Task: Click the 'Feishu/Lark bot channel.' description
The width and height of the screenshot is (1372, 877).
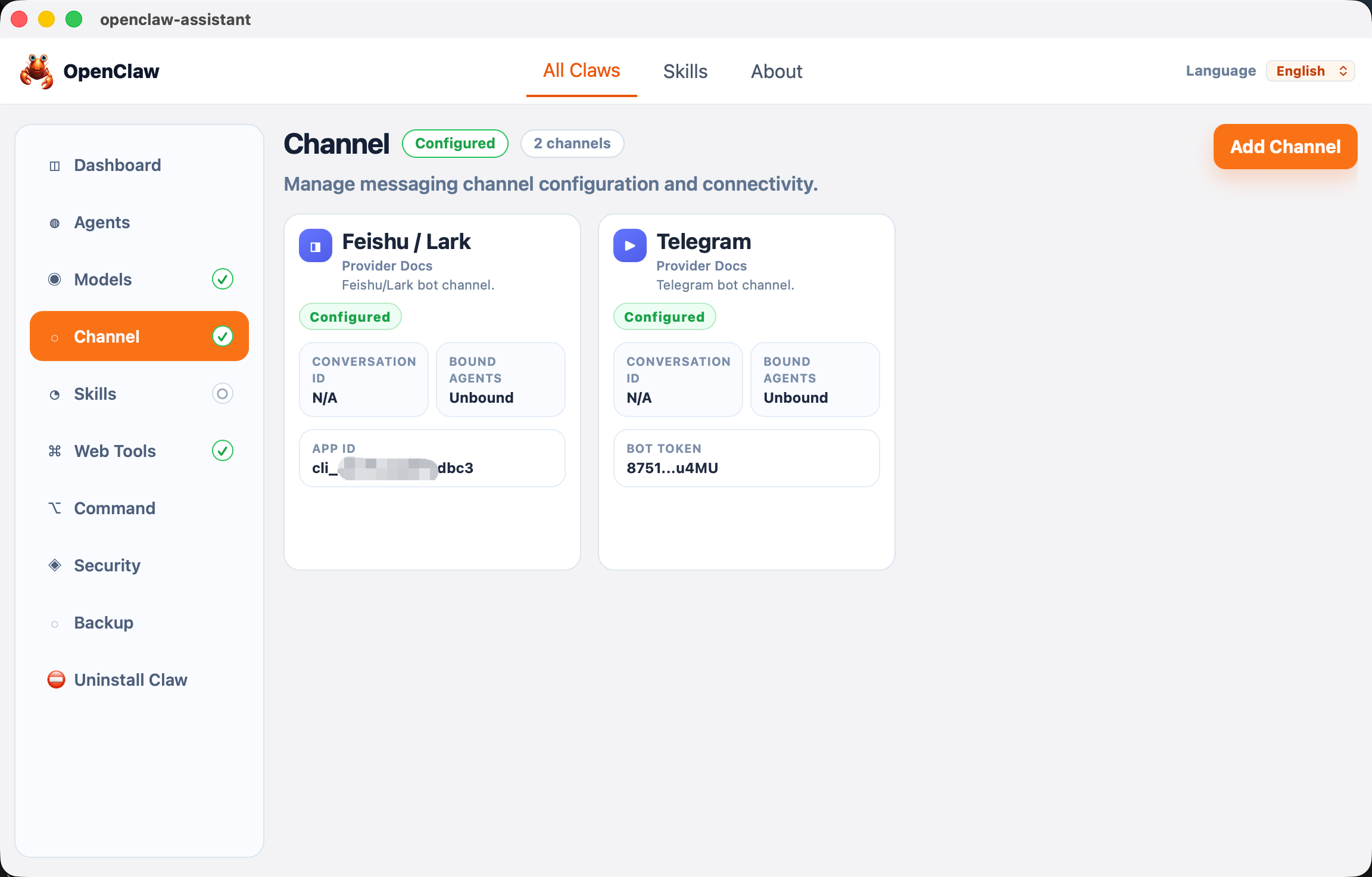Action: pos(418,285)
